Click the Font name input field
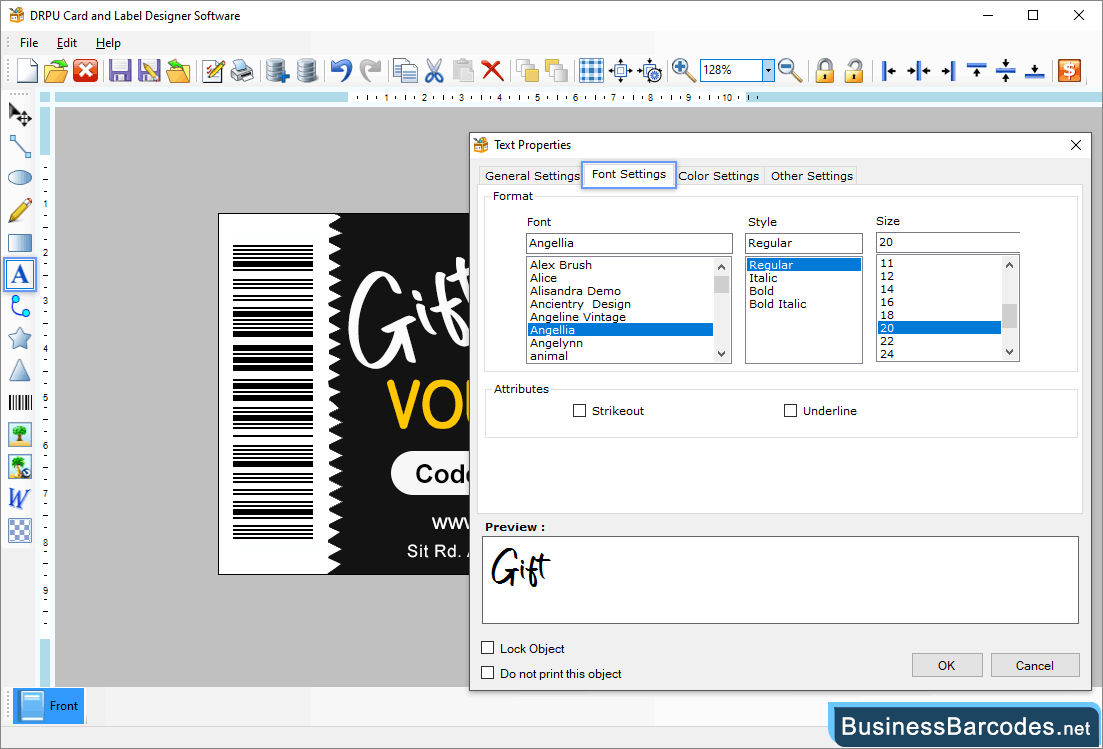This screenshot has height=749, width=1103. click(629, 243)
